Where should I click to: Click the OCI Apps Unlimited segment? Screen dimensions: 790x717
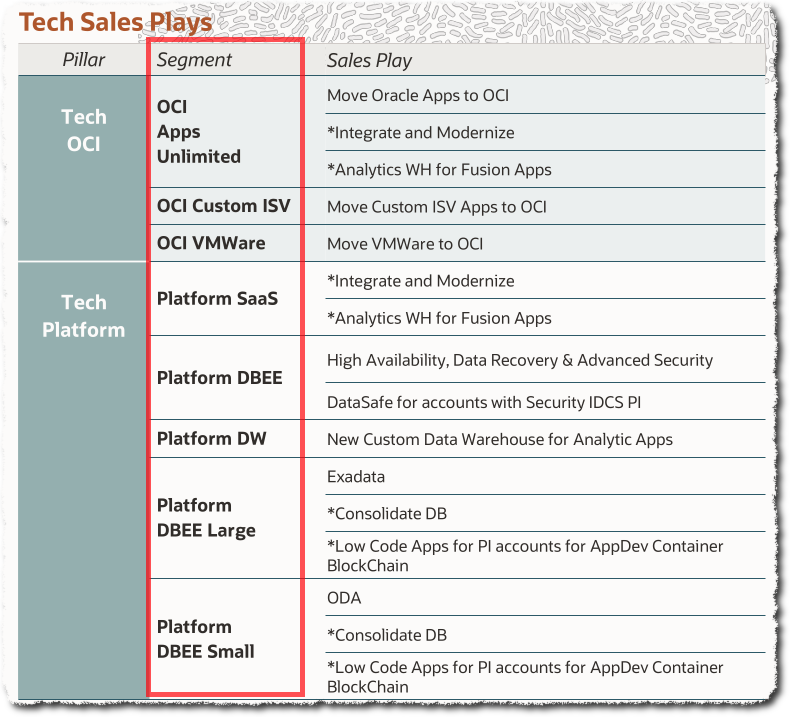(x=199, y=131)
